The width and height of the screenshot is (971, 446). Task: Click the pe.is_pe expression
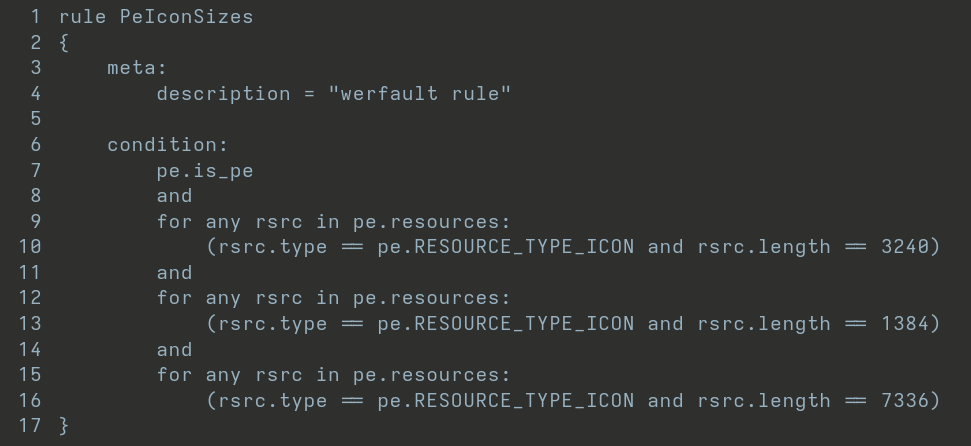pyautogui.click(x=205, y=171)
